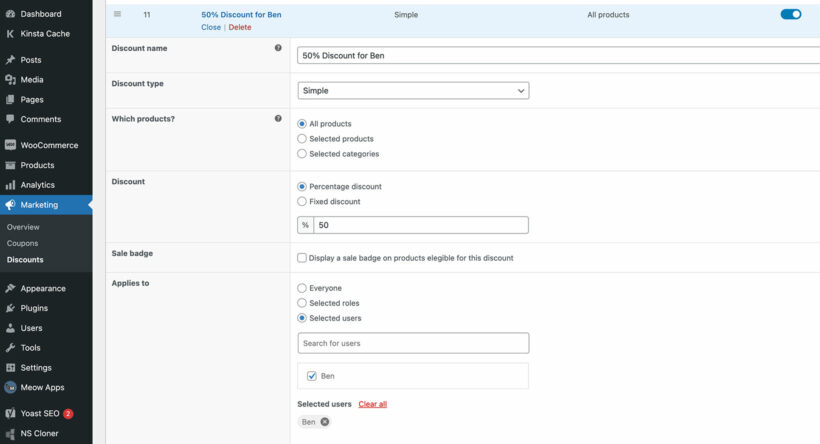Screen dimensions: 820x444
Task: Click the Posts pin icon
Action: point(10,60)
